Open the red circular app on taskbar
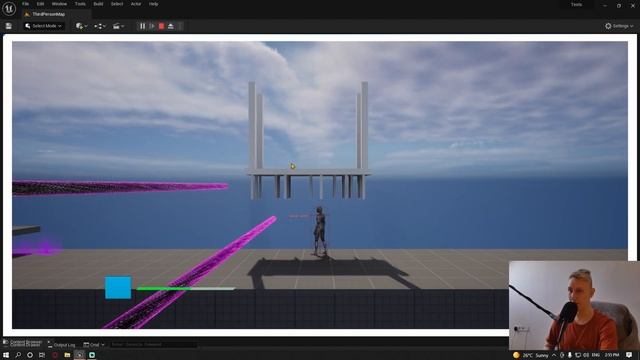This screenshot has height=360, width=640. pos(55,355)
